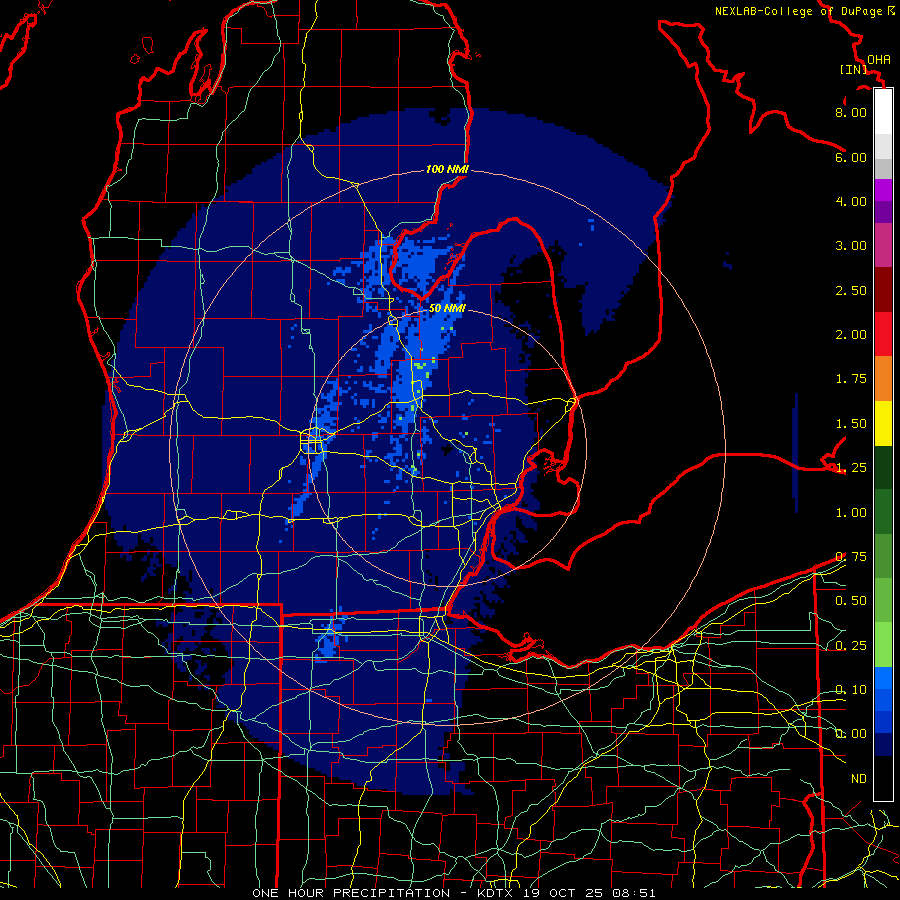Screen dimensions: 900x900
Task: Click the darkest green swatch beside 1.25
Action: (883, 467)
